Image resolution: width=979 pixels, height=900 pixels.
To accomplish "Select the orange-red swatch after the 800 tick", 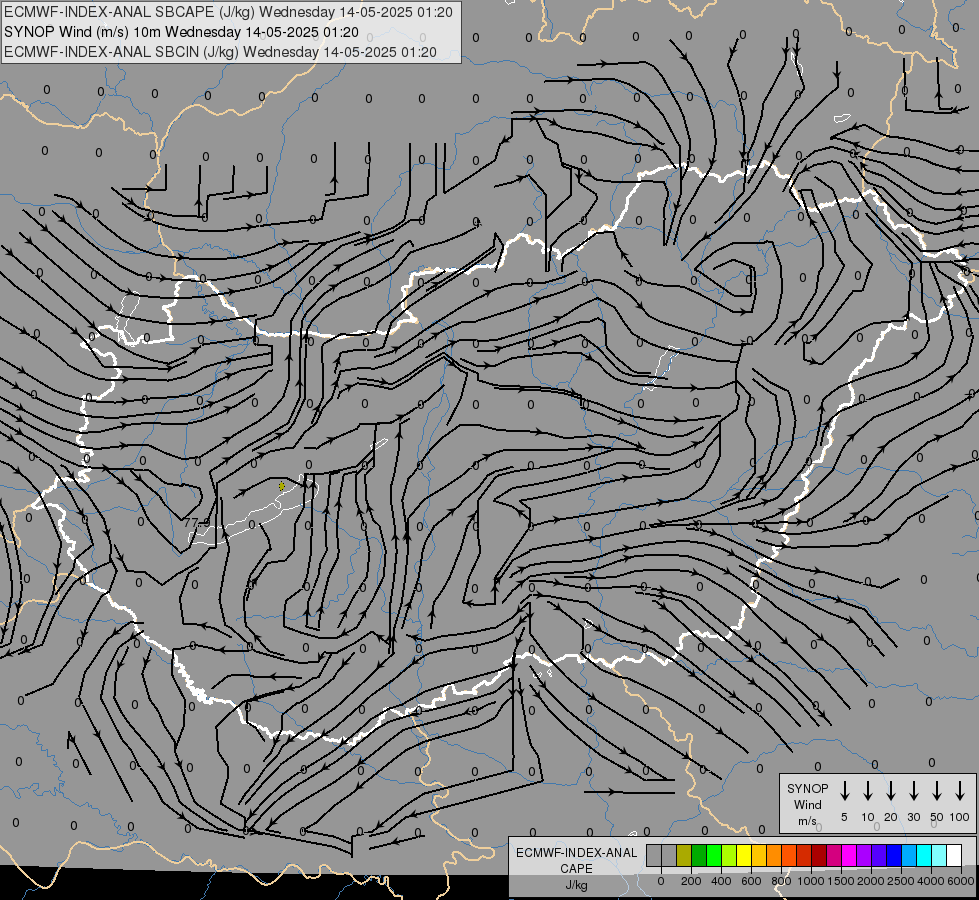I will point(790,855).
